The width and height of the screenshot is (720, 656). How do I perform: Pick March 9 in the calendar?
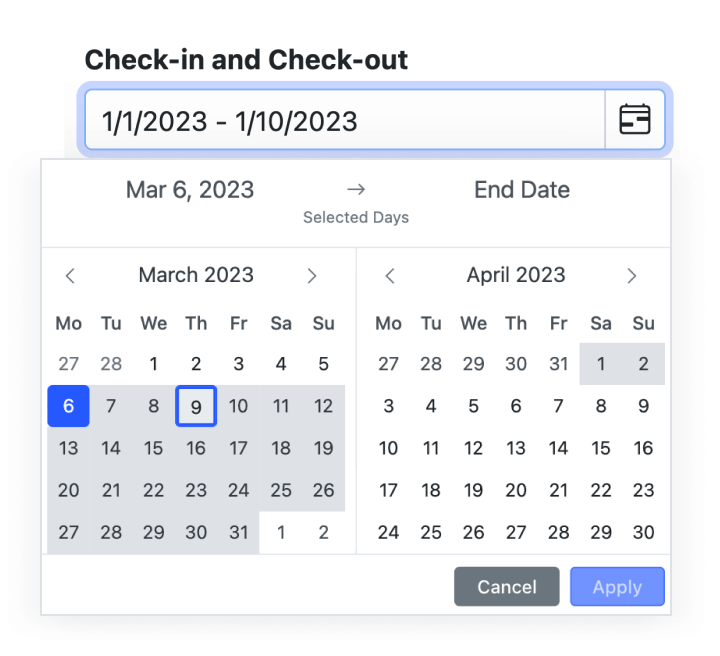[196, 406]
